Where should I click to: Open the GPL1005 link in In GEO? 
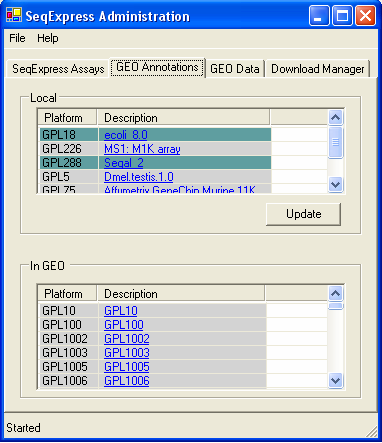pos(127,367)
